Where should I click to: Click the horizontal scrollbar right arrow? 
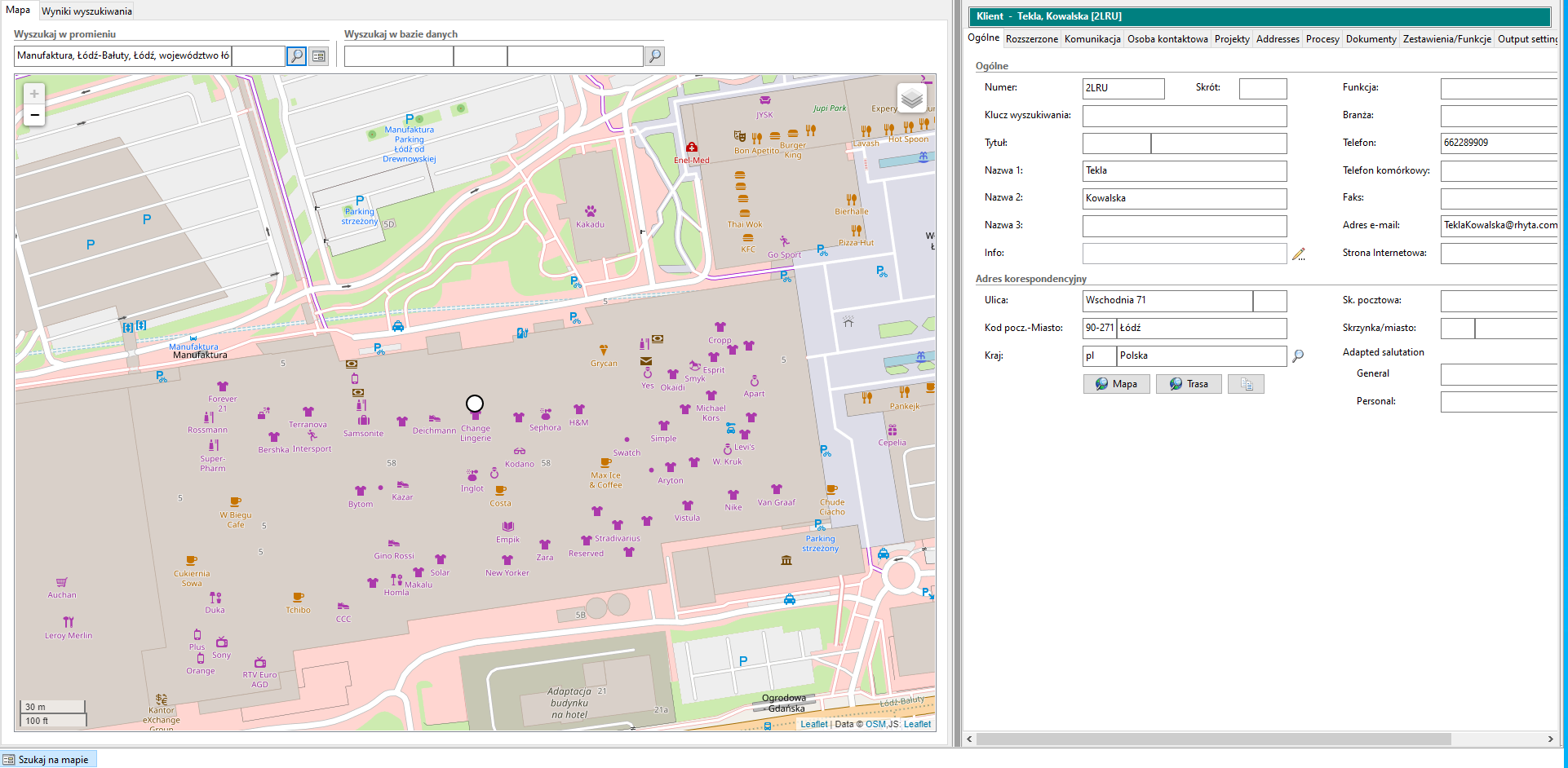tap(1550, 739)
